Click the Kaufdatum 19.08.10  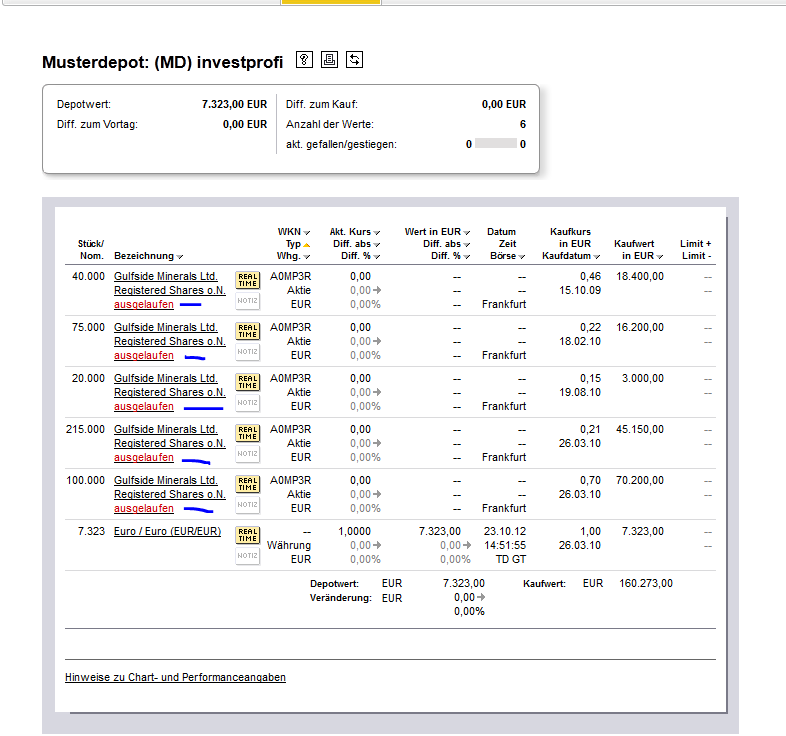point(580,393)
